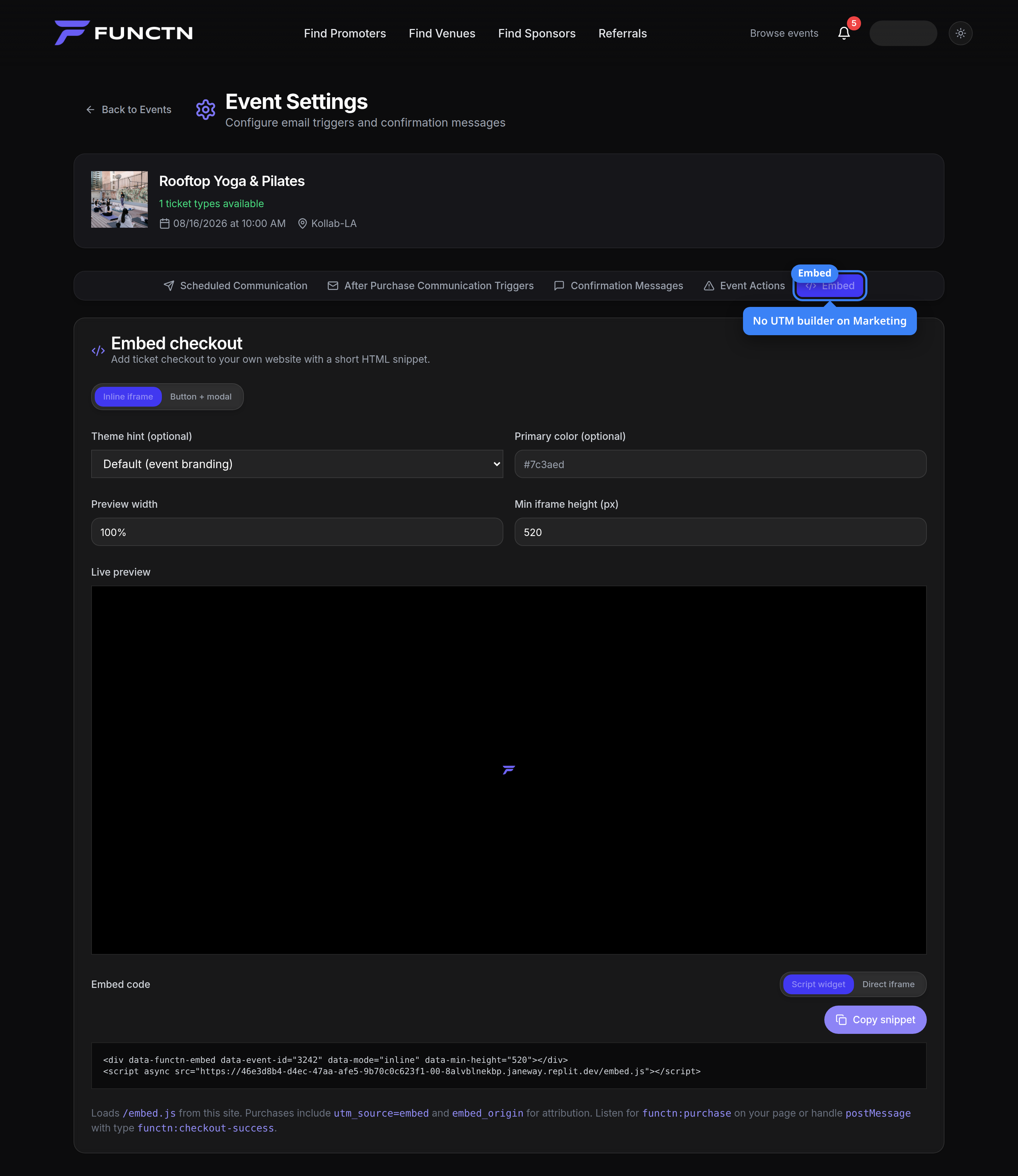Select Inline iframe mode
The width and height of the screenshot is (1018, 1176).
(128, 397)
